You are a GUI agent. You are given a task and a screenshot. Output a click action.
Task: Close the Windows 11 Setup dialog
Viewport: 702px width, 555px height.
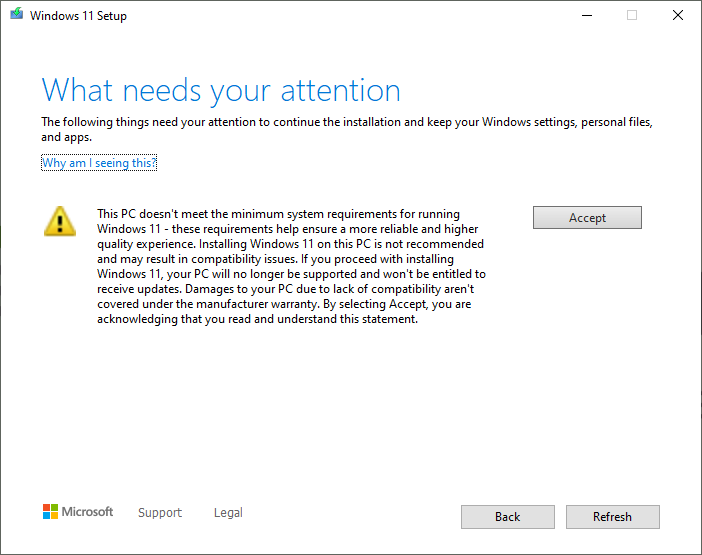[678, 16]
